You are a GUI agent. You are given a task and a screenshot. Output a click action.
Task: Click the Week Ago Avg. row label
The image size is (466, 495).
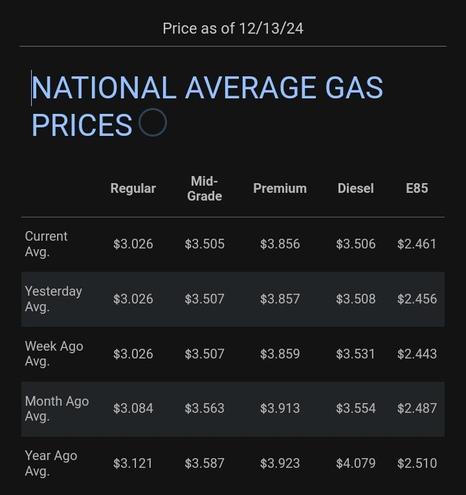click(54, 354)
